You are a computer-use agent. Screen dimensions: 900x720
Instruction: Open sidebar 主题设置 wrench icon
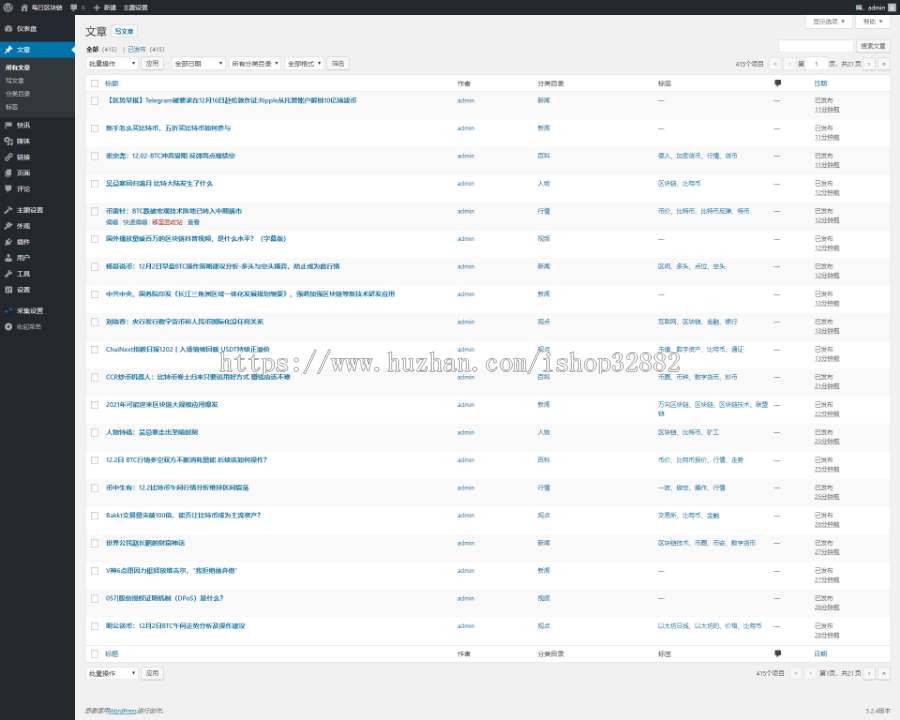click(8, 210)
